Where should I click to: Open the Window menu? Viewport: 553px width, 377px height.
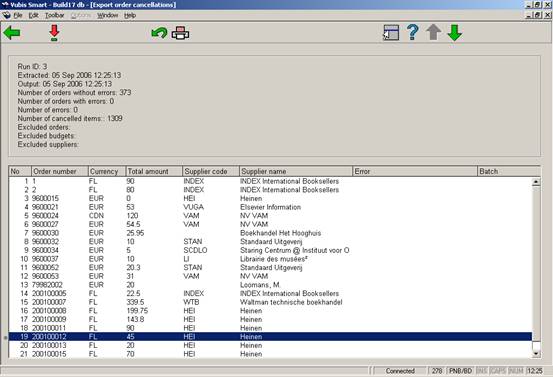pyautogui.click(x=108, y=15)
